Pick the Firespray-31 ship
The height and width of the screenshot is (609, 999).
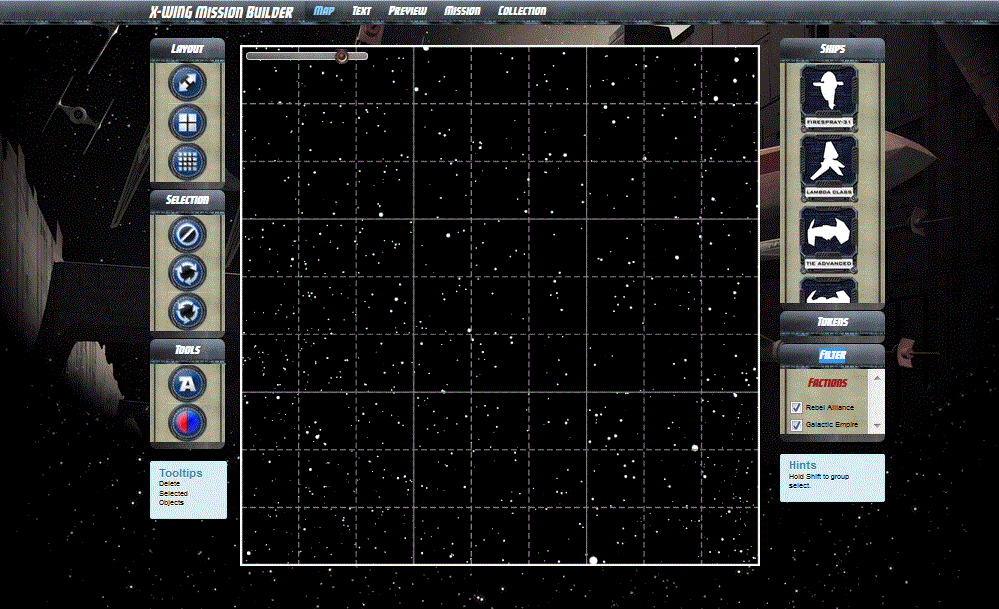click(829, 97)
